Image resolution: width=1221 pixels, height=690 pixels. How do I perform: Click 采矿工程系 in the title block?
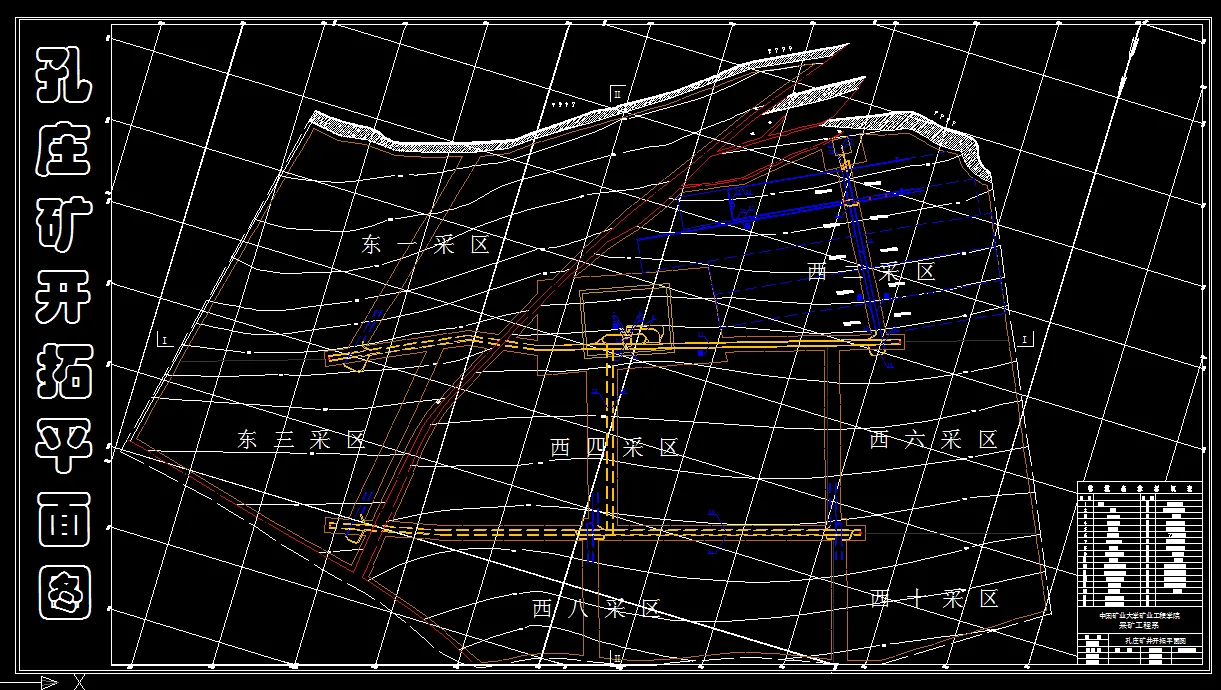coord(1140,623)
